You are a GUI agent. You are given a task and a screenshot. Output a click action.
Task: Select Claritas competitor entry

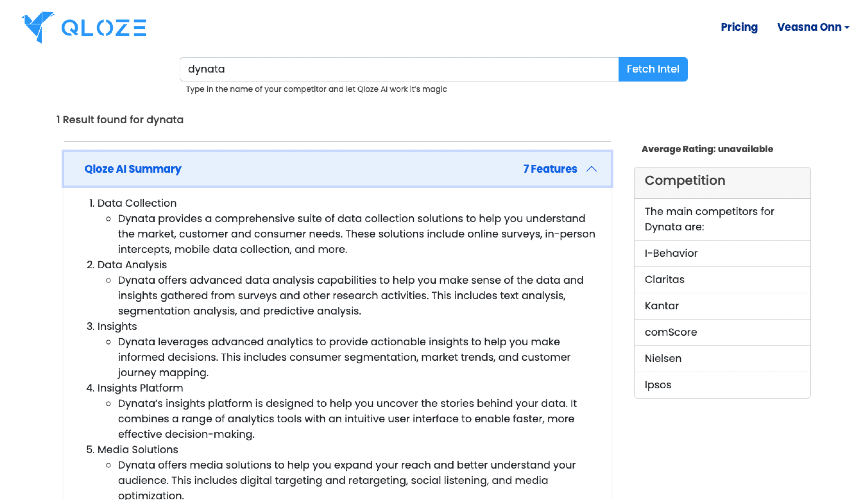pos(722,280)
